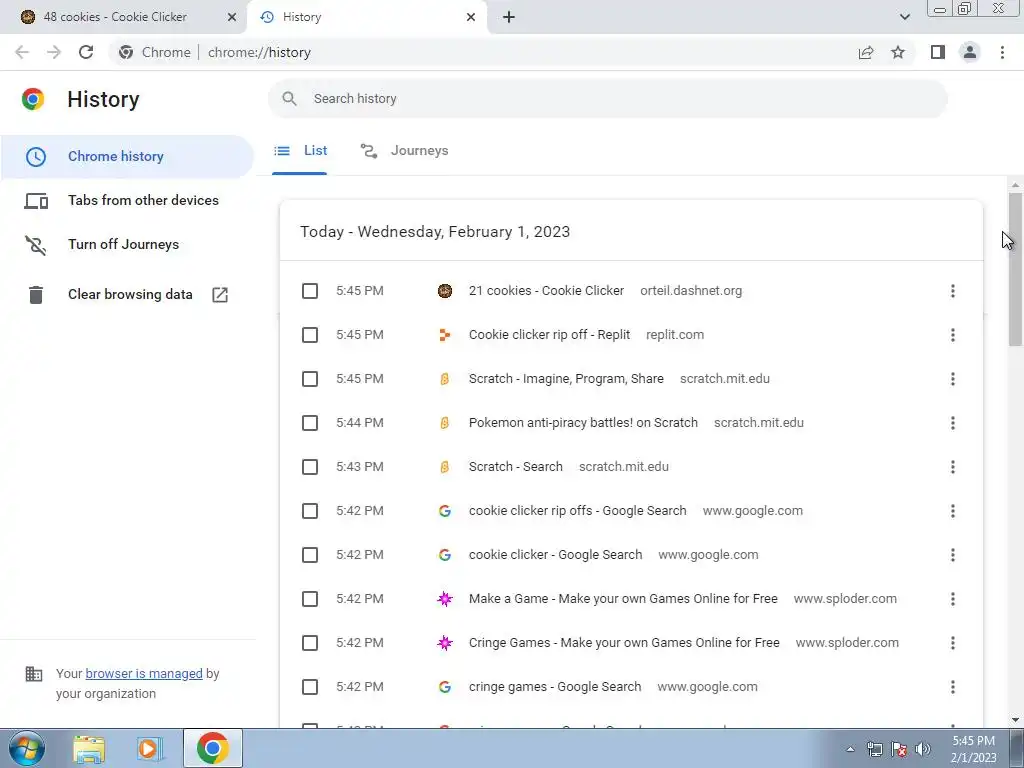The image size is (1024, 768).
Task: Check the Pokemon anti-piracy battles entry
Action: pyautogui.click(x=310, y=423)
